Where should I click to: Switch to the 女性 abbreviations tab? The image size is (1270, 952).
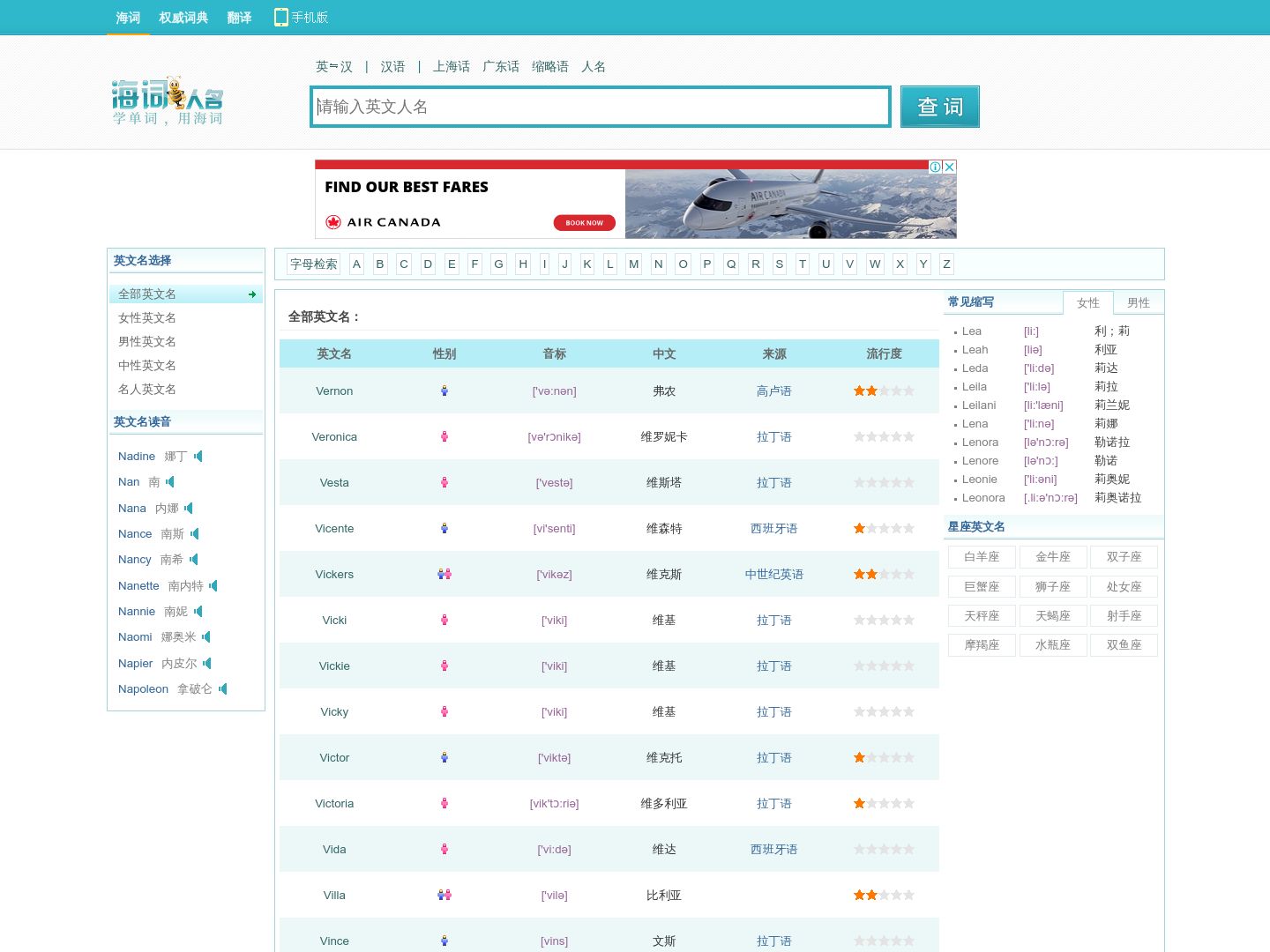1088,302
